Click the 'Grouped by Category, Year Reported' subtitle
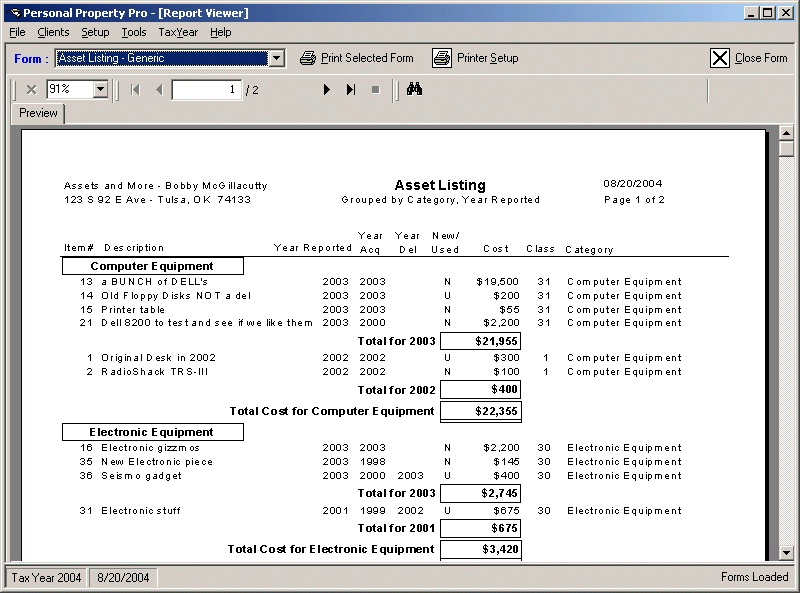Image resolution: width=800 pixels, height=593 pixels. 440,200
